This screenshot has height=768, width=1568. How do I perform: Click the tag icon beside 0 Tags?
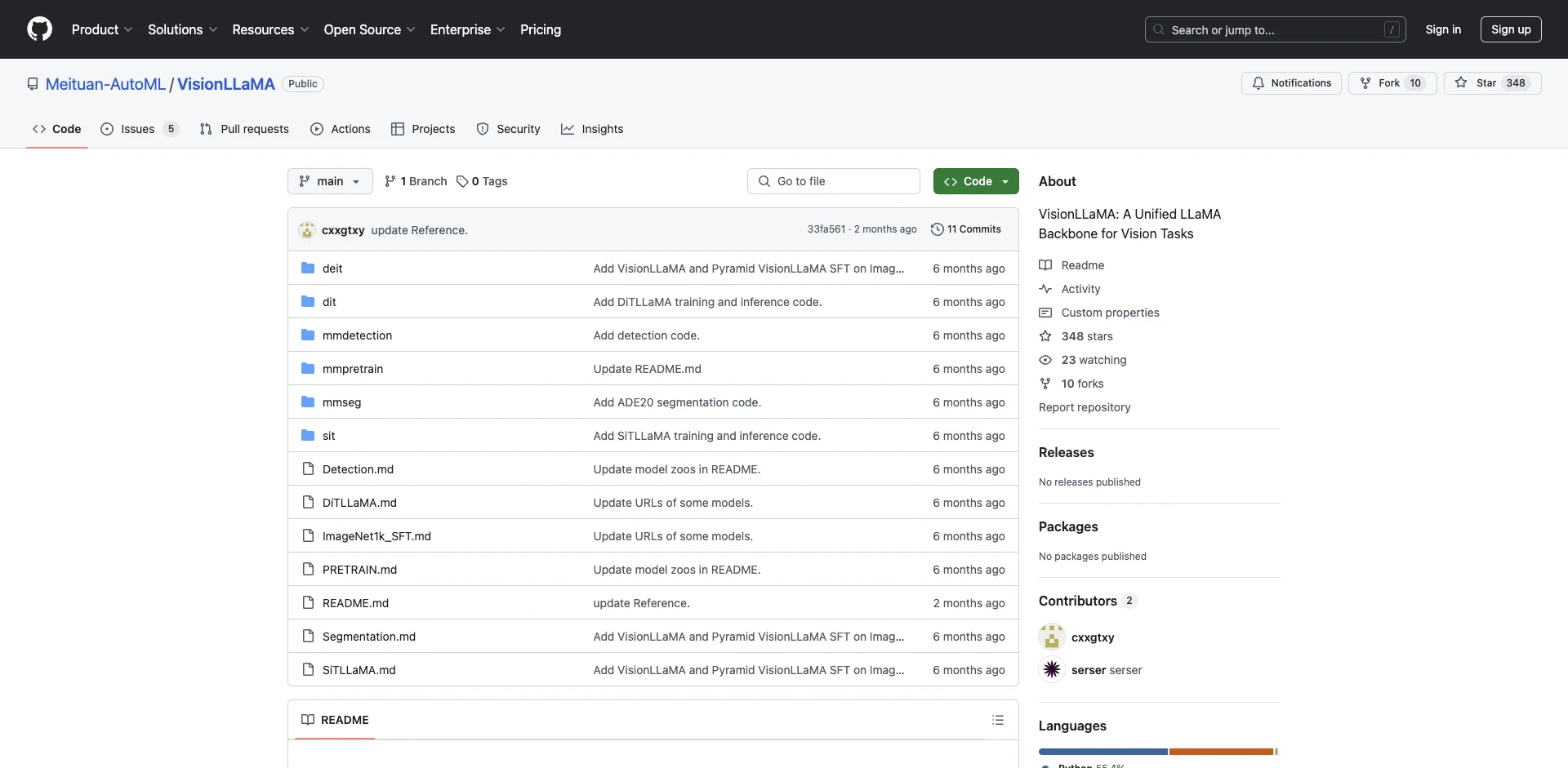pos(462,181)
